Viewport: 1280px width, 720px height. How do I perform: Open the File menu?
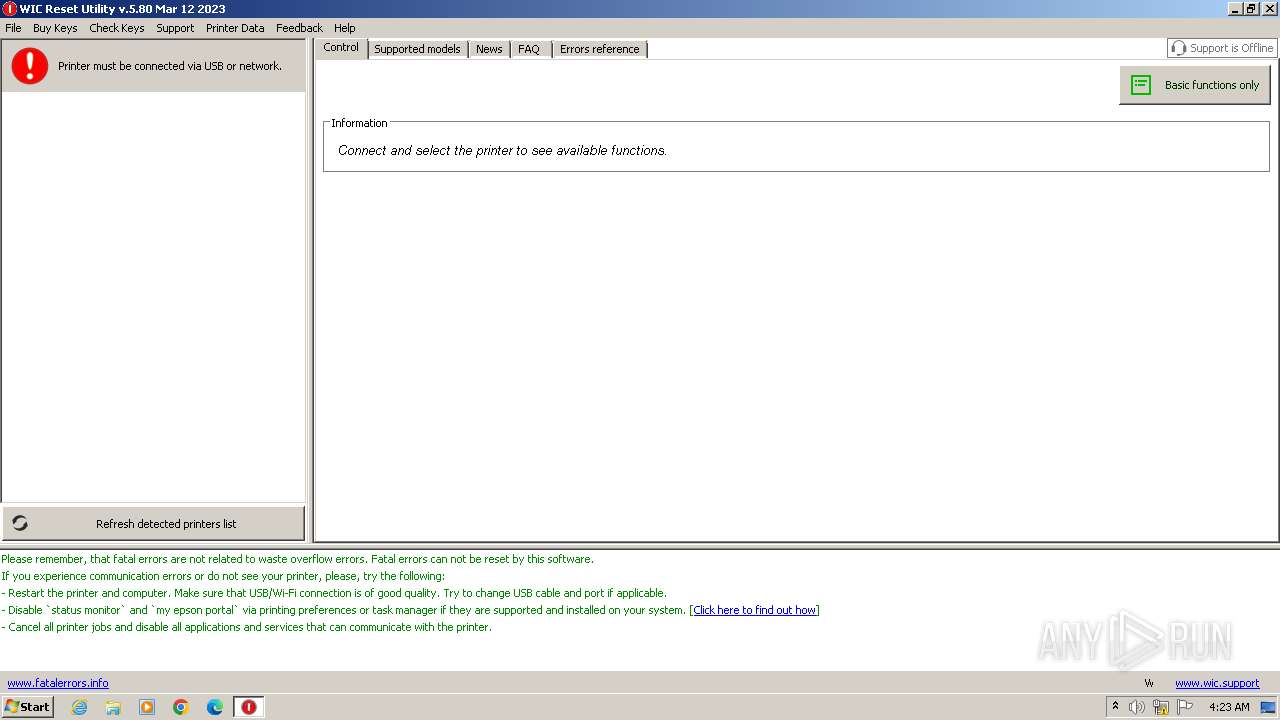click(13, 28)
